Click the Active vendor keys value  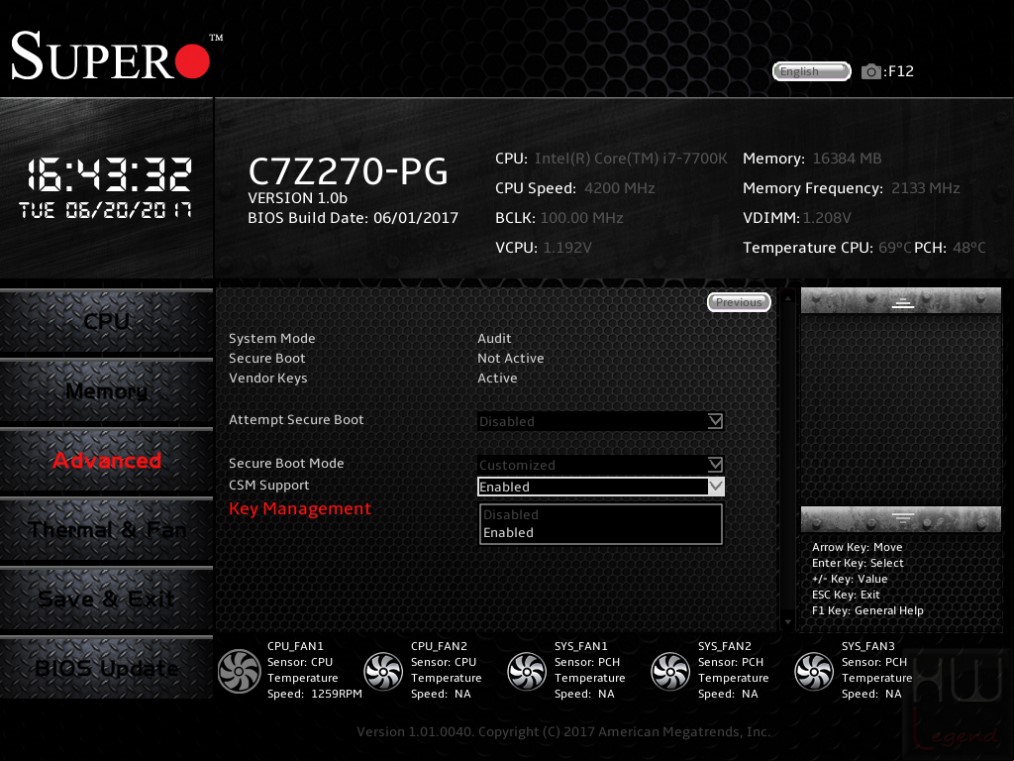[497, 378]
